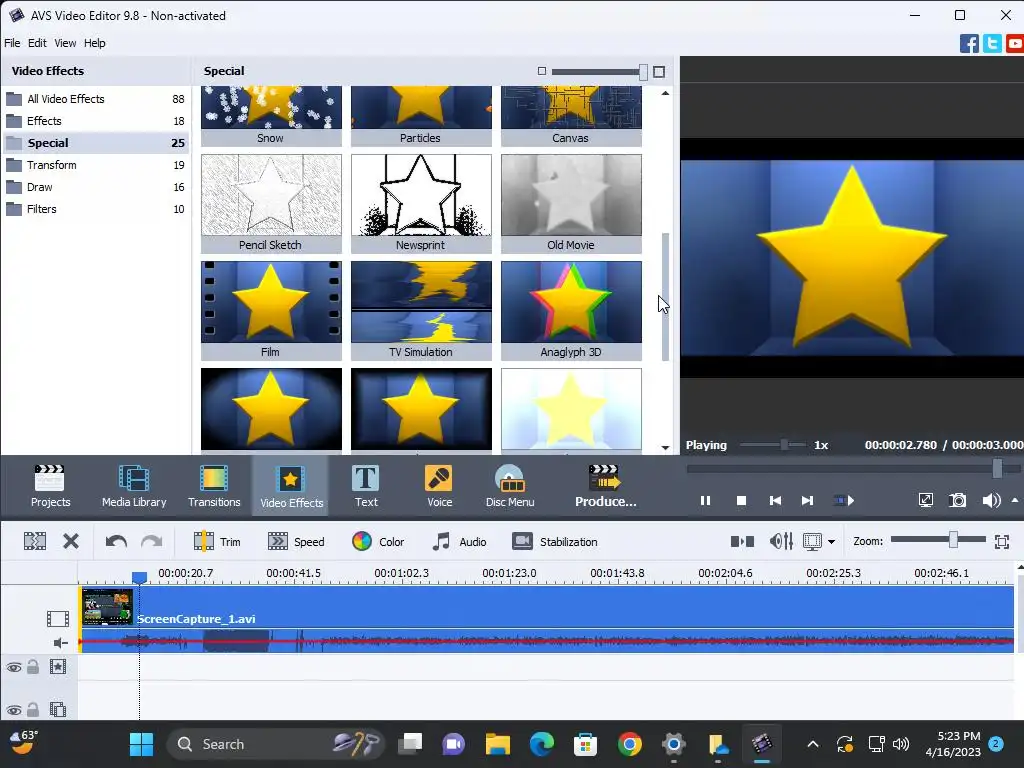
Task: Lock the video effects track
Action: tap(33, 667)
